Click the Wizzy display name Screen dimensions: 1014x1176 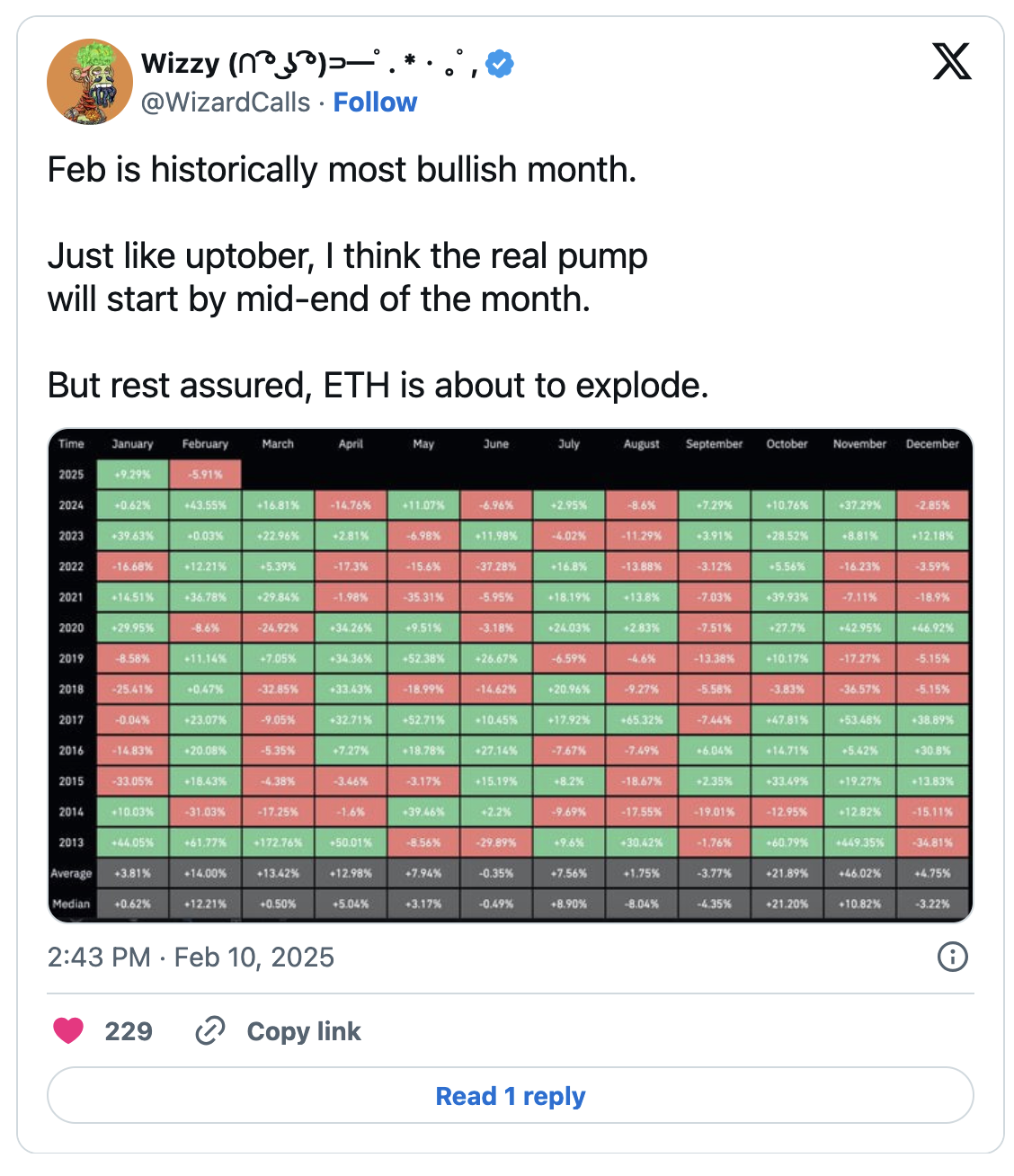[x=180, y=64]
